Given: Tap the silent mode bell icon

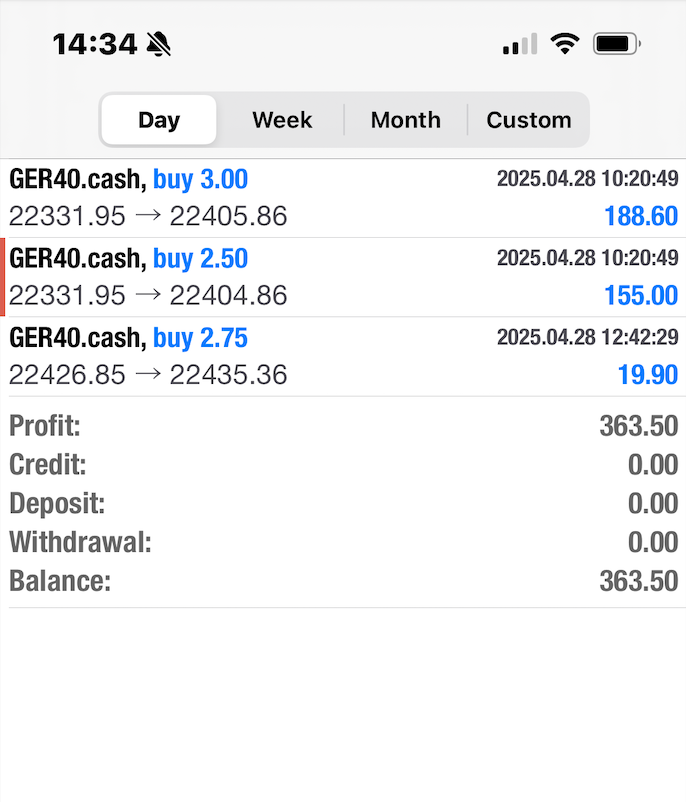Looking at the screenshot, I should coord(158,44).
